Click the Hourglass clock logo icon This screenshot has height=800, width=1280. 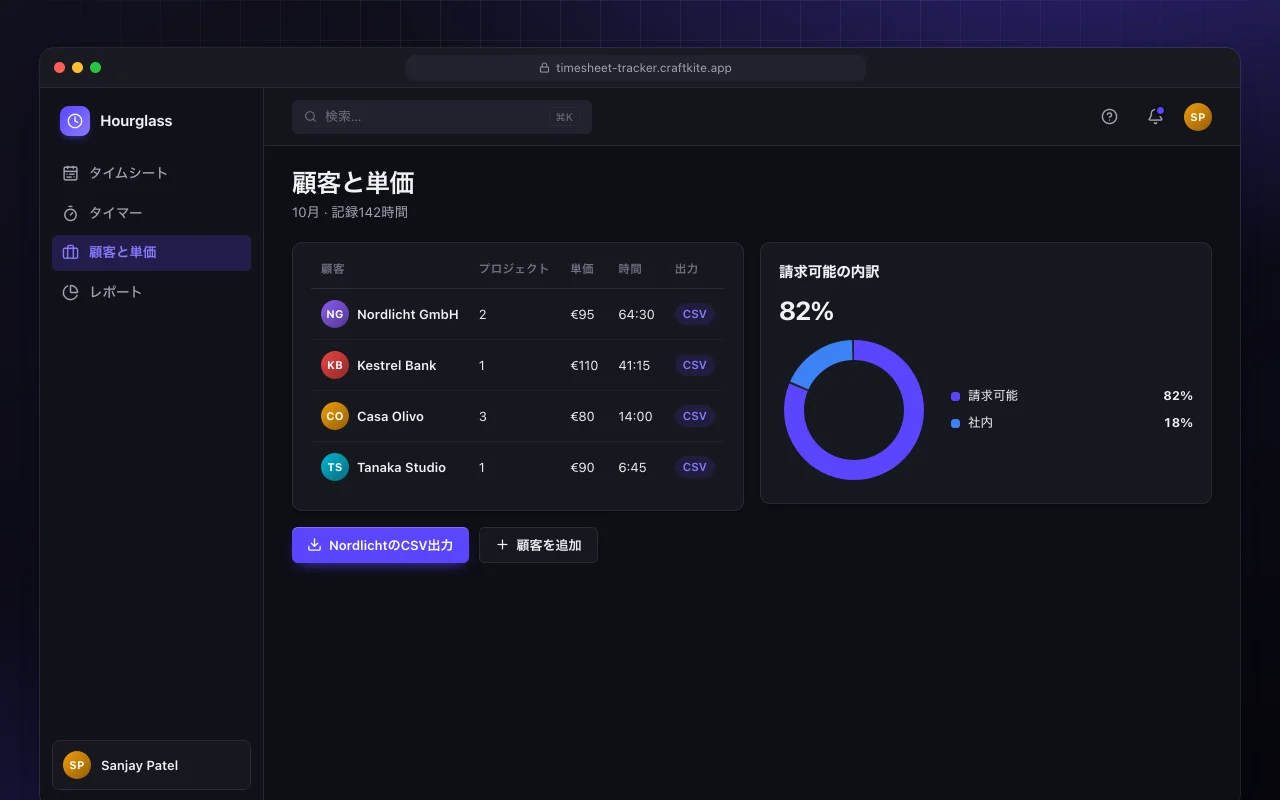click(75, 121)
